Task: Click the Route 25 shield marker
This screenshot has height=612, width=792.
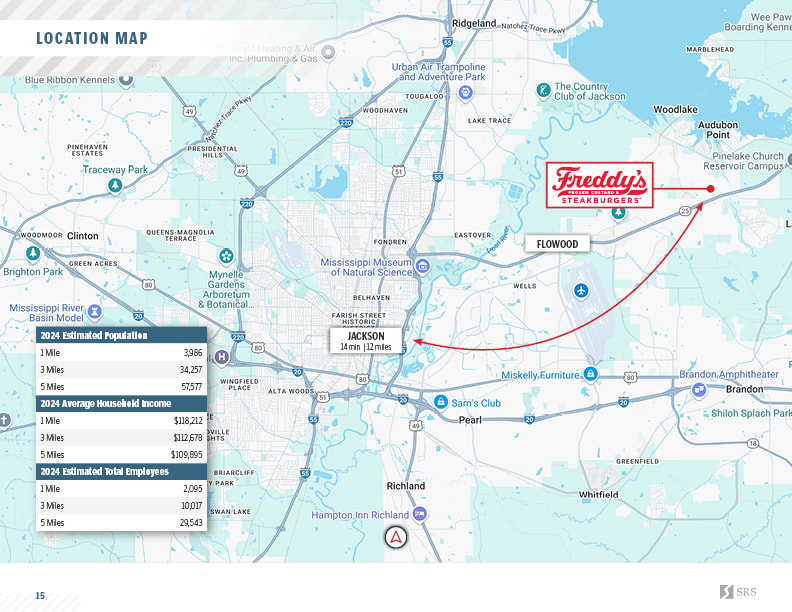Action: click(685, 211)
